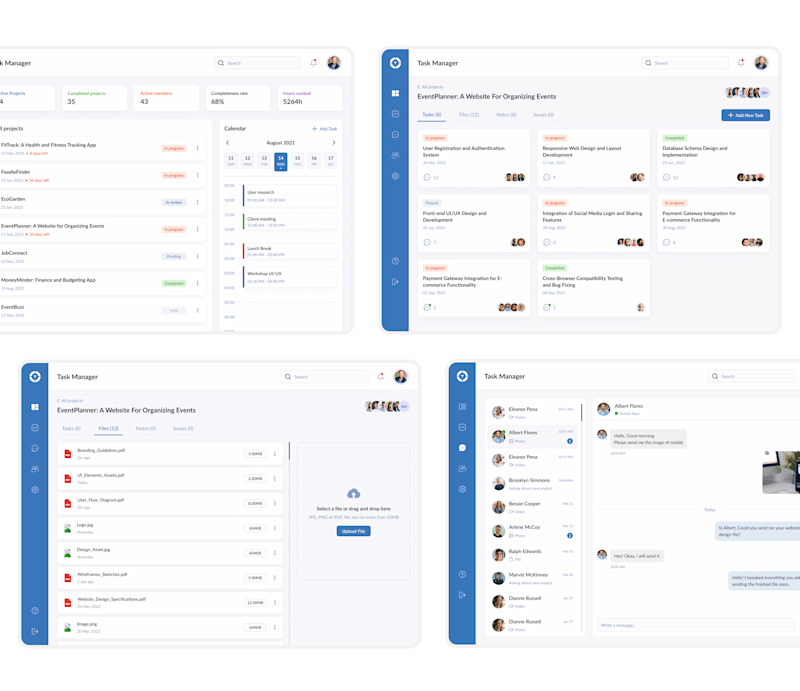
Task: Click the files list scrollbar in the Files window
Action: [x=289, y=451]
